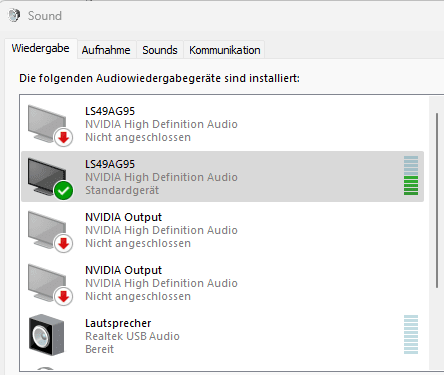Click 'Nicht angeschlossen' under the disconnected LS49AG95
Screen dimensions: 444x375
coord(138,137)
